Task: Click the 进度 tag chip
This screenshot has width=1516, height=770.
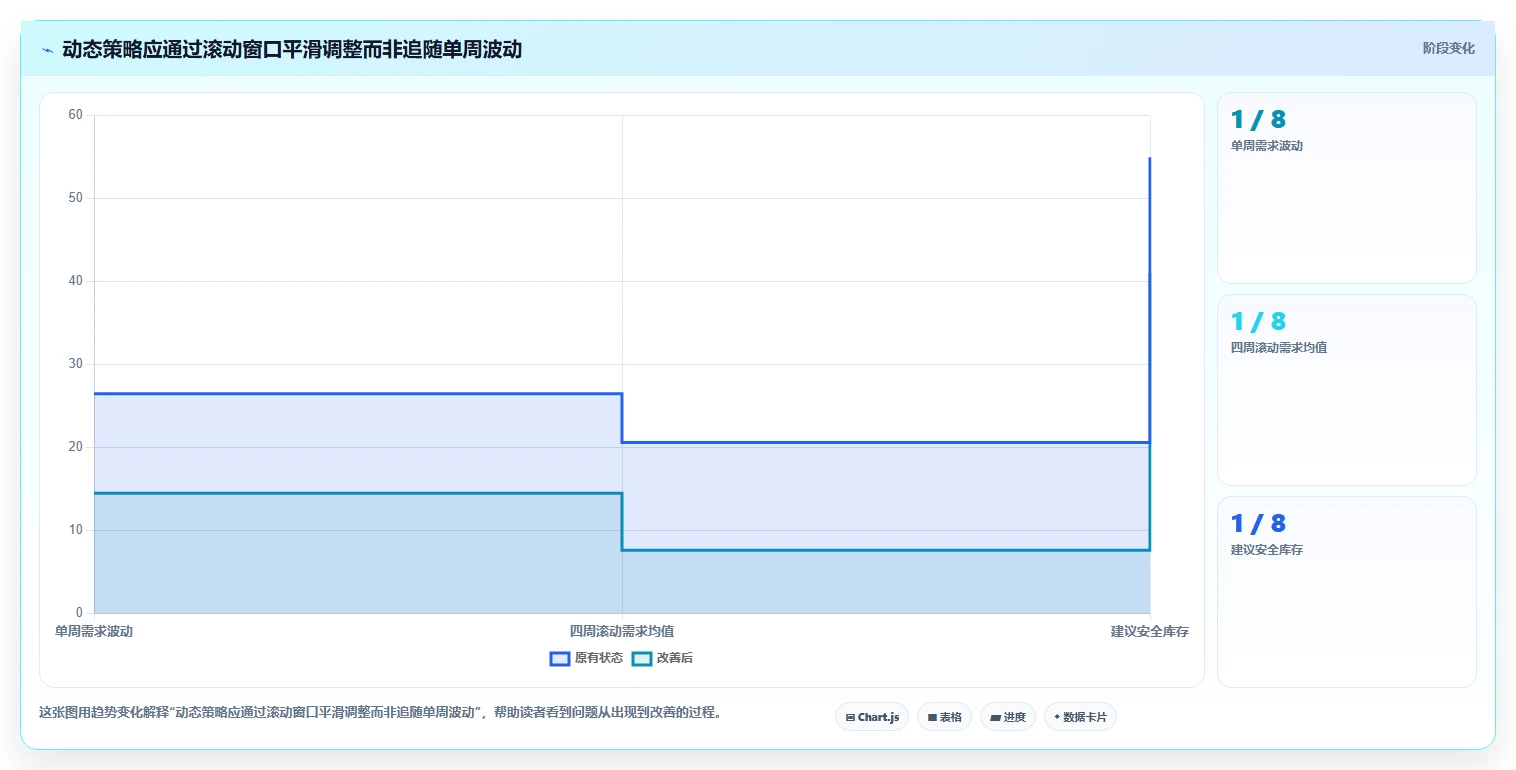Action: 1008,717
